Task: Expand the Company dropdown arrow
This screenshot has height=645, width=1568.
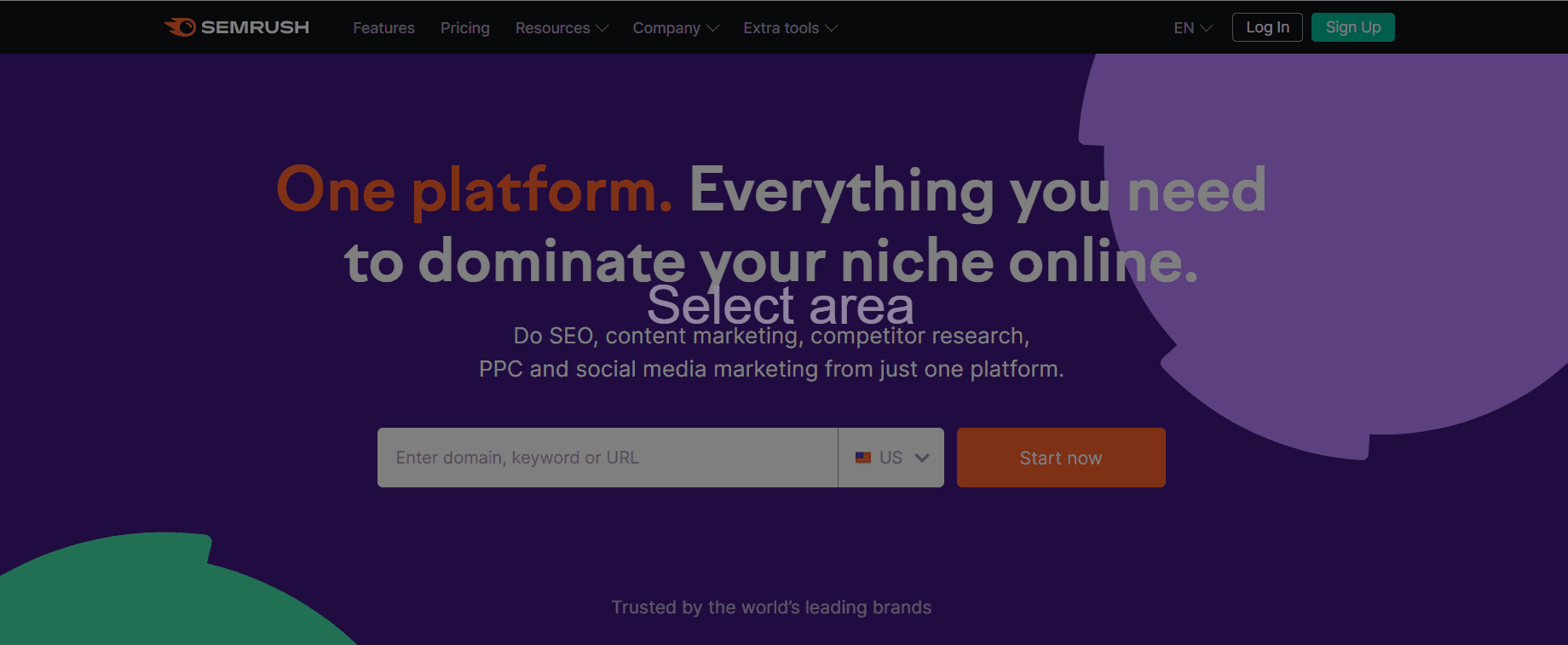Action: click(x=713, y=28)
